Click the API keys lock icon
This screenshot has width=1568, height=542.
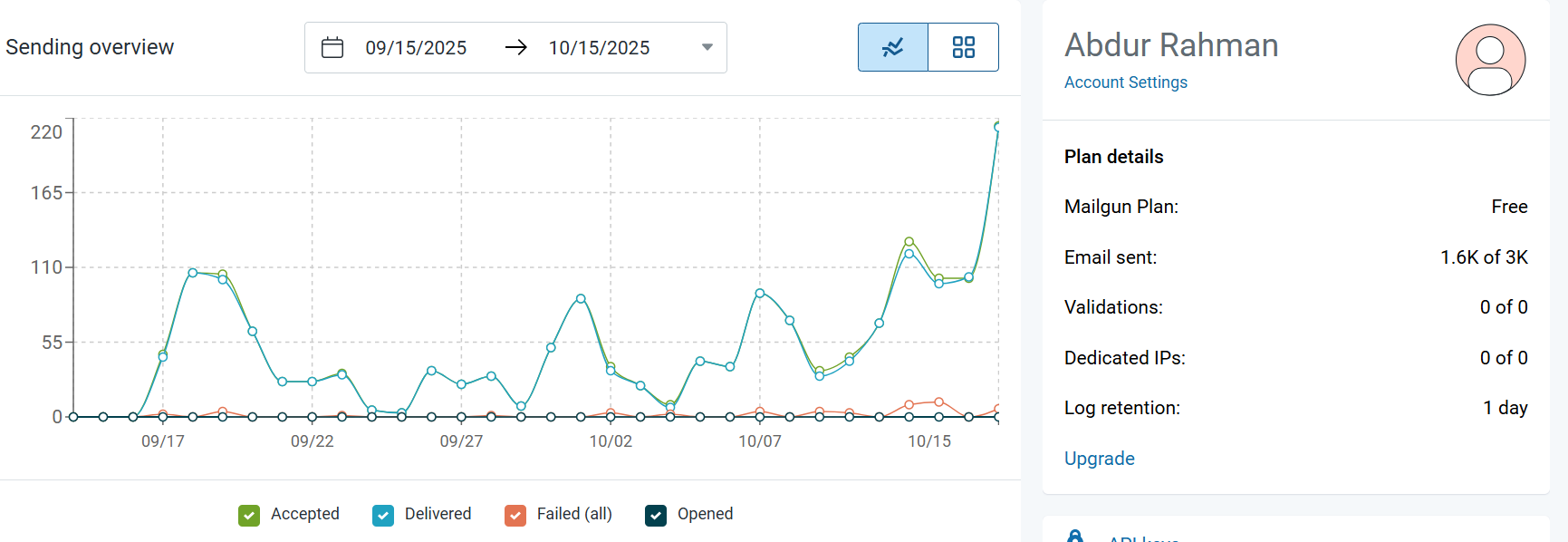1074,537
